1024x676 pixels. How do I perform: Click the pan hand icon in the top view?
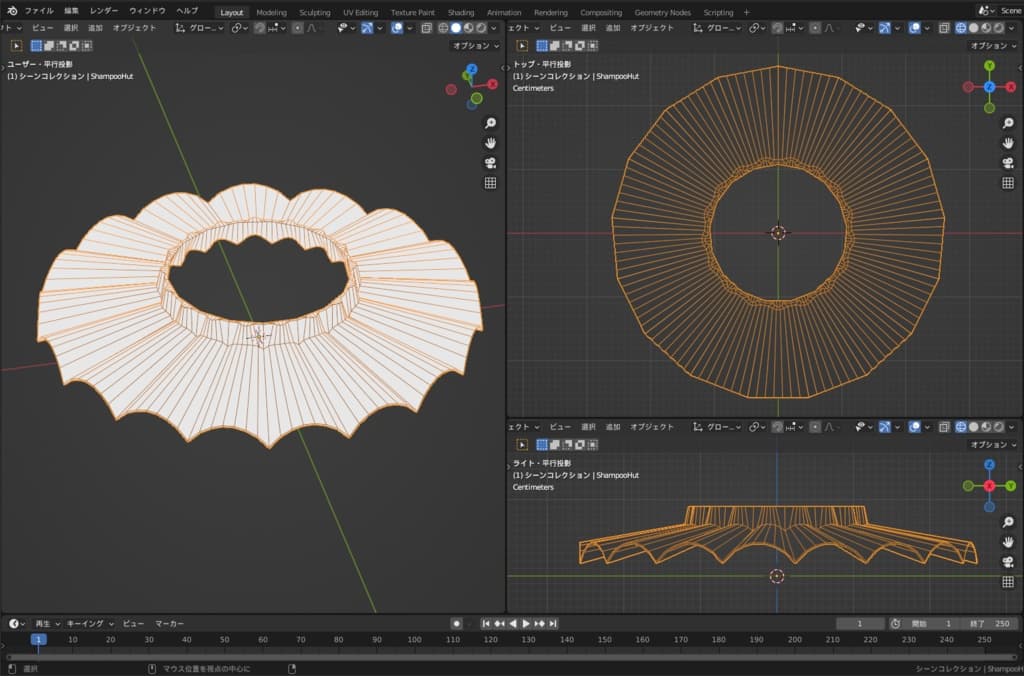[x=1008, y=143]
